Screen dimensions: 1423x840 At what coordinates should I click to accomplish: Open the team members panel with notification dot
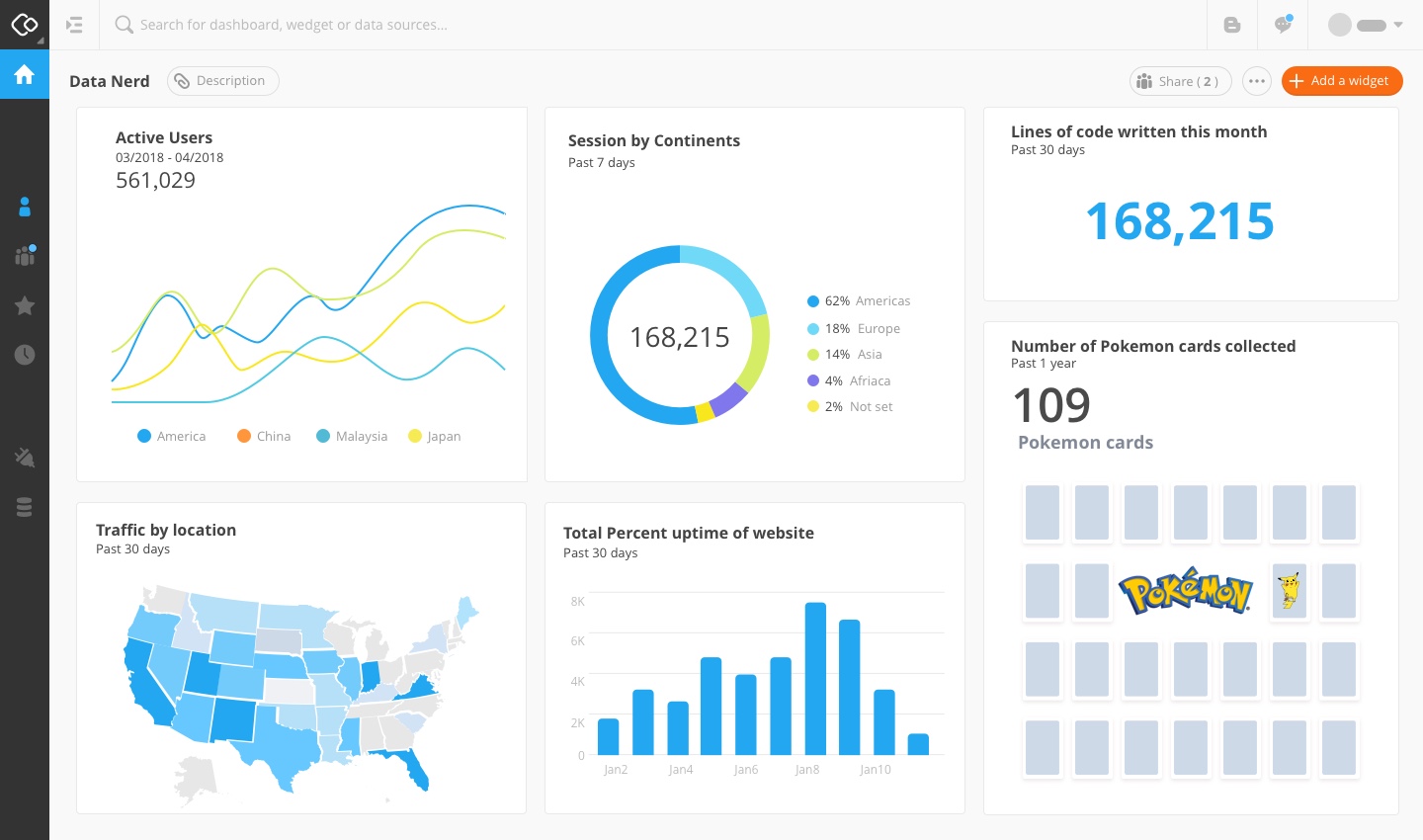click(x=24, y=256)
